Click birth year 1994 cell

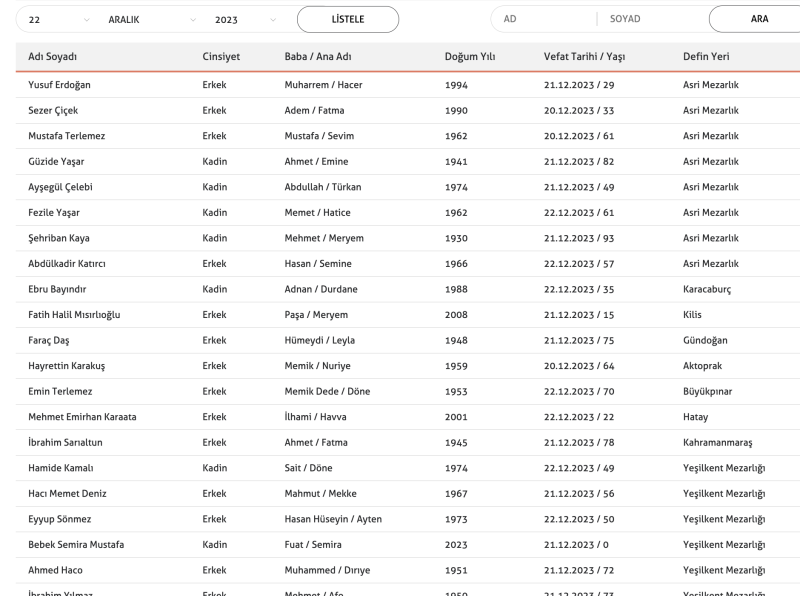coord(456,85)
